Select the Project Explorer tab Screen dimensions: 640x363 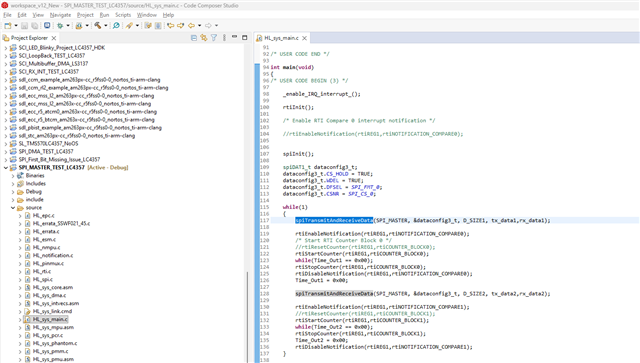[x=29, y=38]
